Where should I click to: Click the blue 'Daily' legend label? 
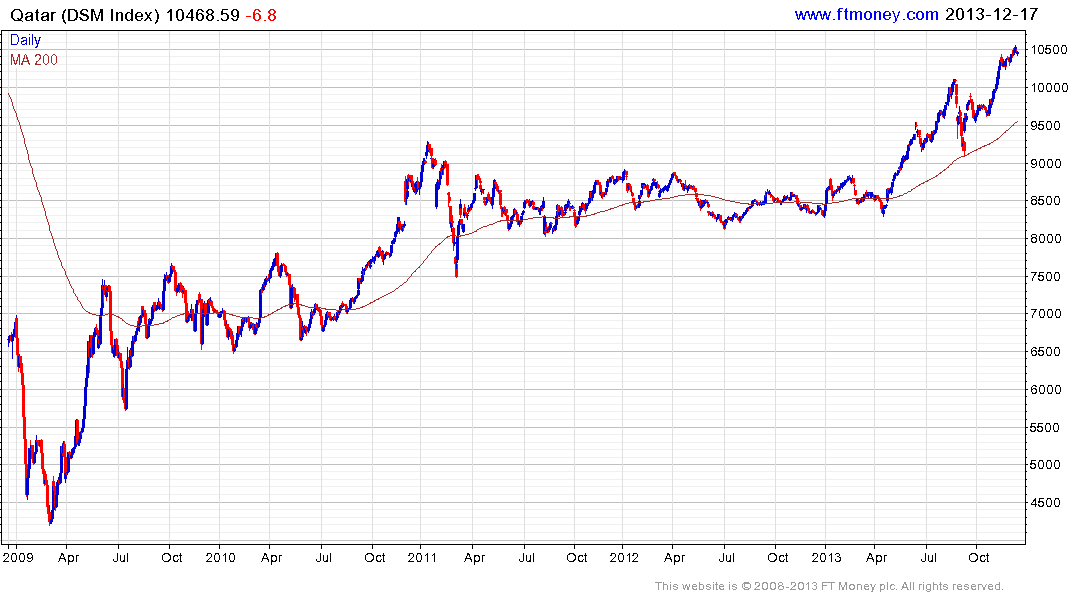coord(25,40)
